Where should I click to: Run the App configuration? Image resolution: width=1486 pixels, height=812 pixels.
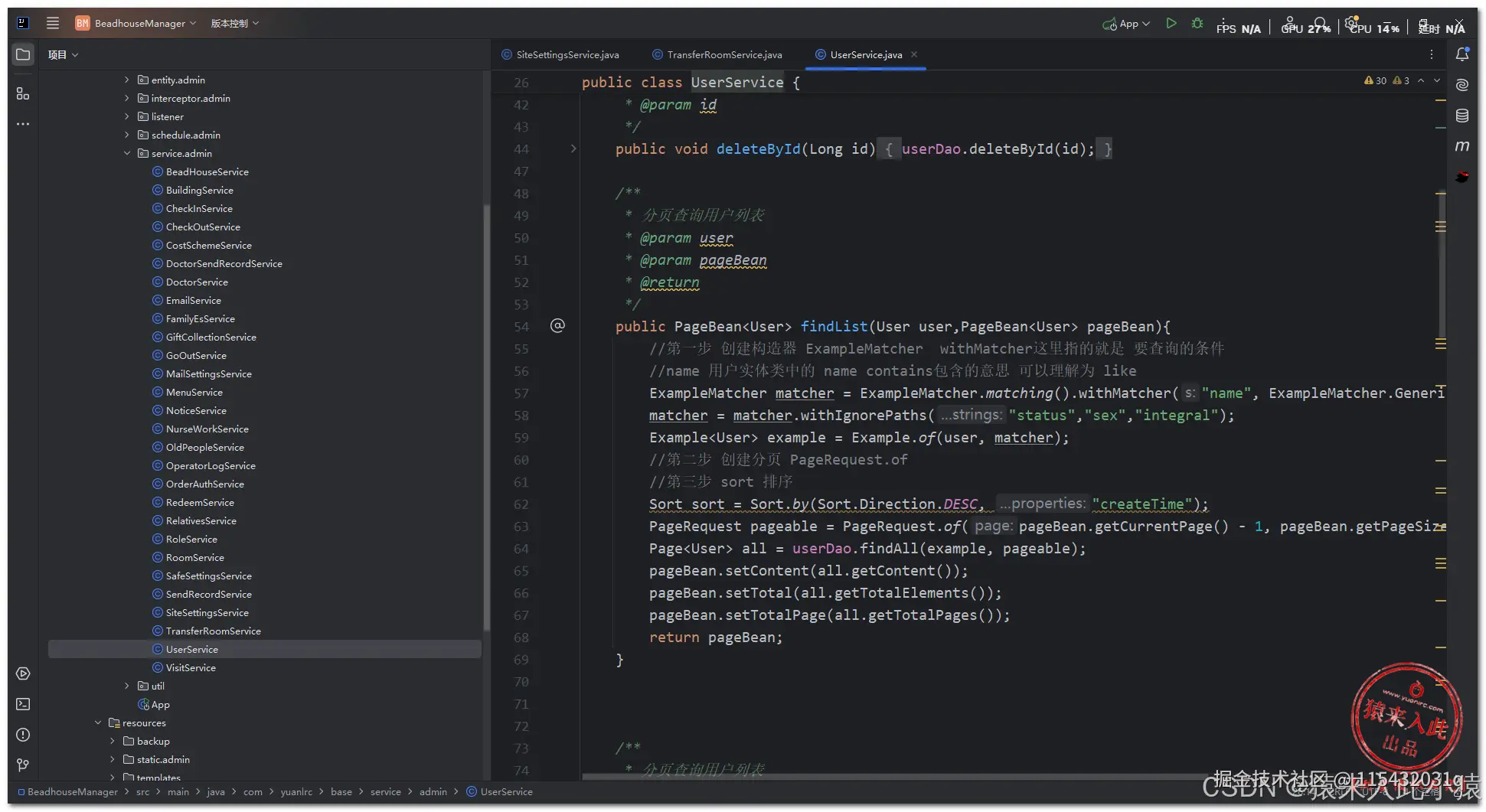pos(1171,24)
